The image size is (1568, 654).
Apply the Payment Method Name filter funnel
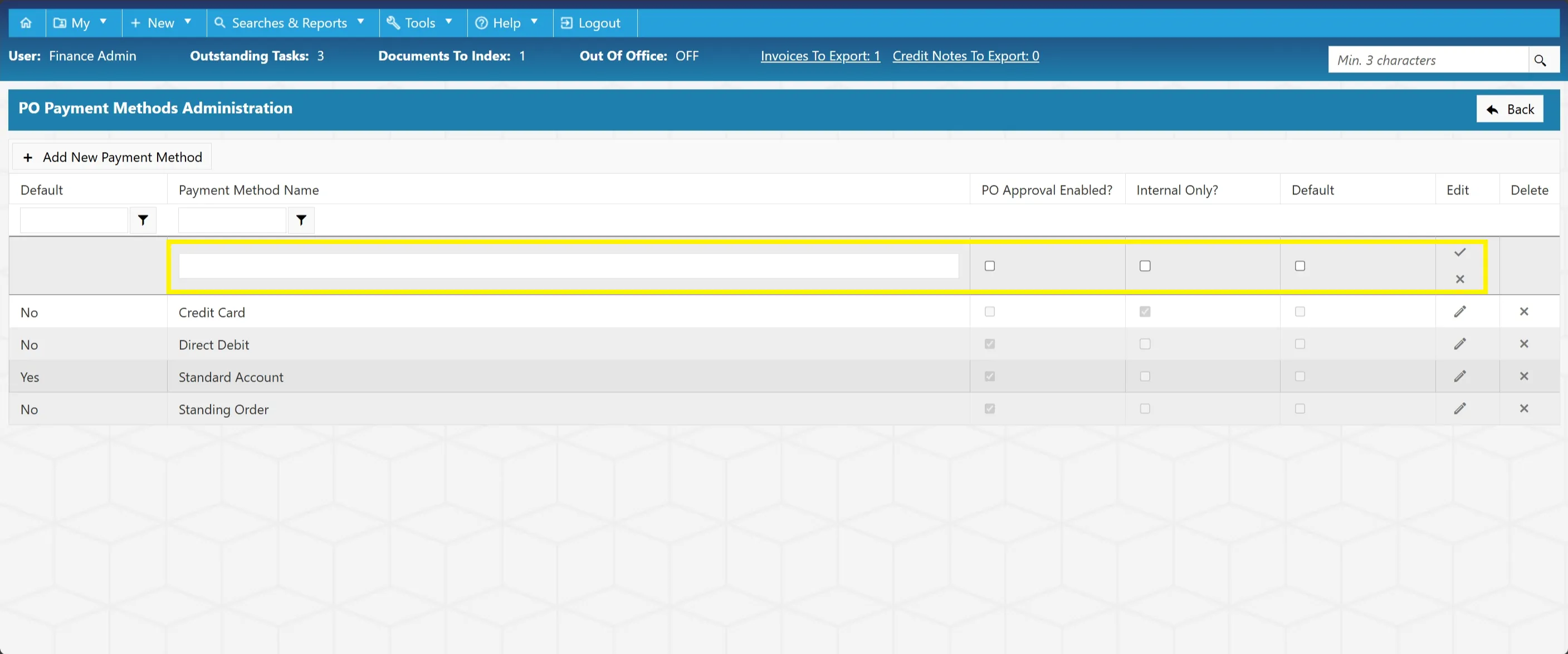click(x=301, y=220)
